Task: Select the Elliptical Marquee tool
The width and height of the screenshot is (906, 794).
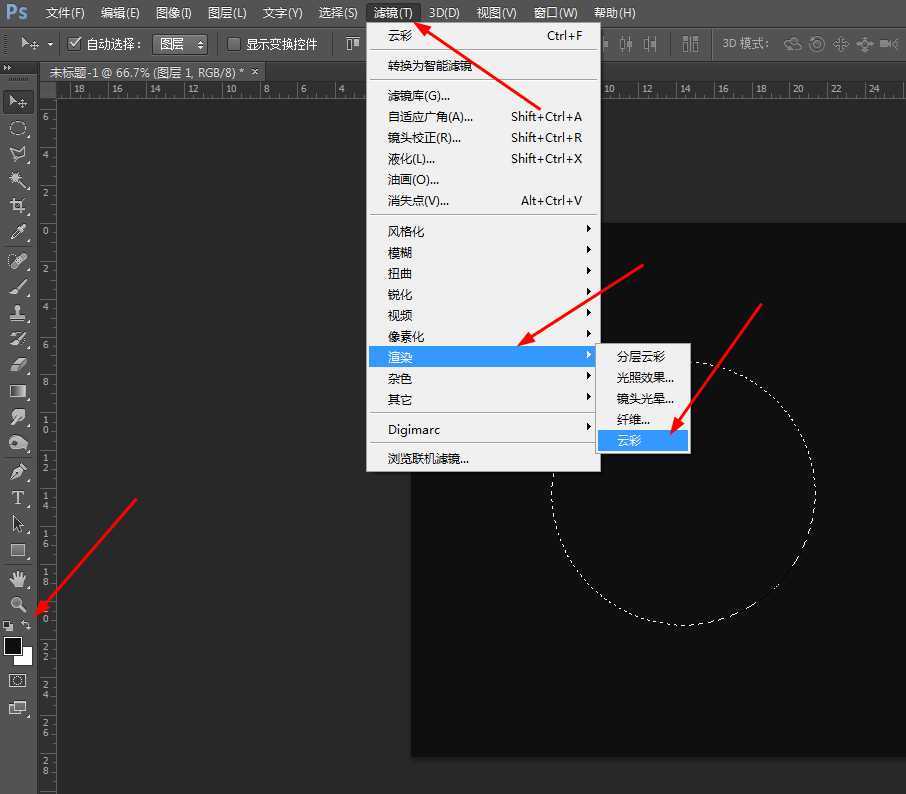Action: tap(18, 128)
